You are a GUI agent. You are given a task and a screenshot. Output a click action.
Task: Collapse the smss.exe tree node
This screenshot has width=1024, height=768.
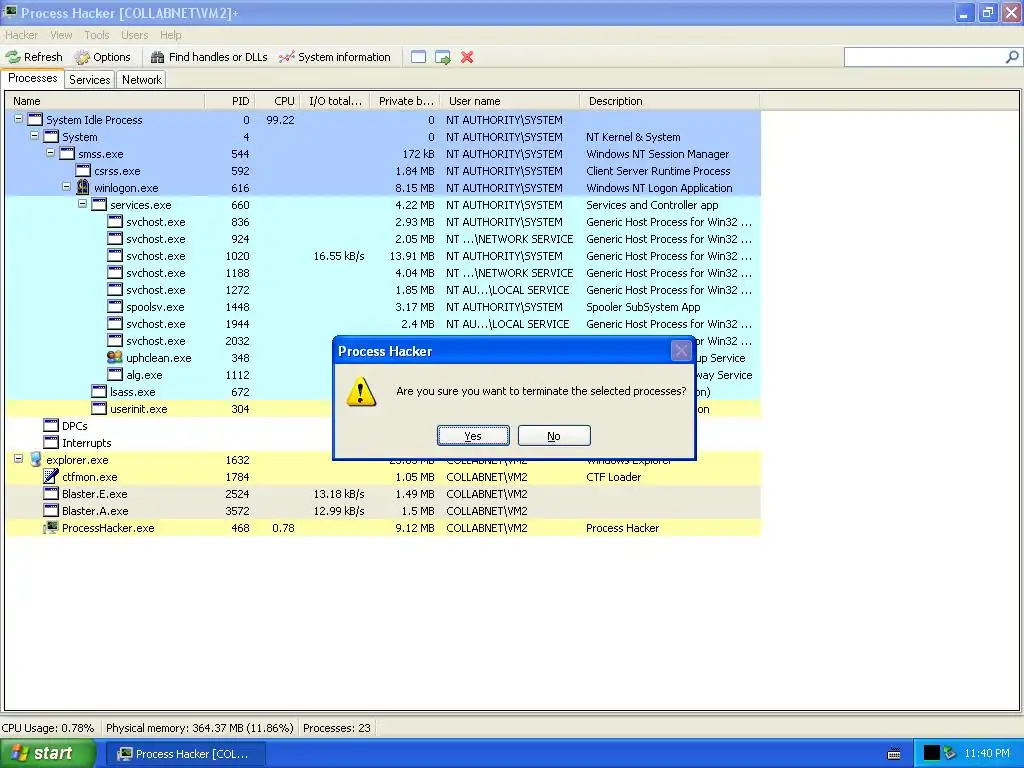[51, 153]
